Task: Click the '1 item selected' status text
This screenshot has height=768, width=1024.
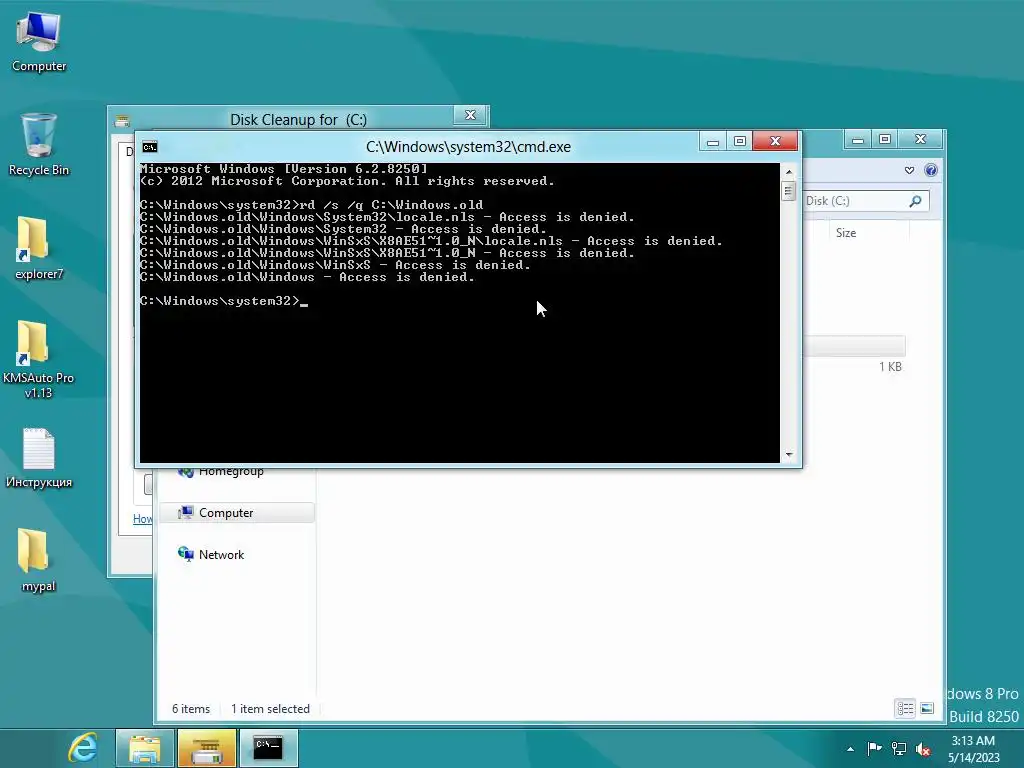Action: (270, 709)
